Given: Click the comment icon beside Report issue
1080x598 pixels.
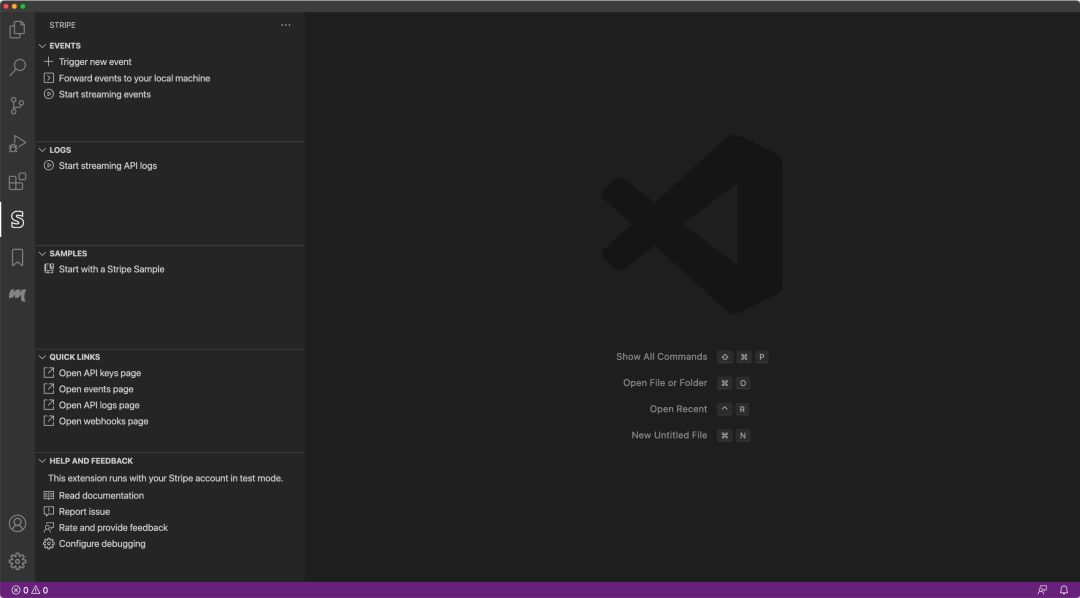Looking at the screenshot, I should (x=48, y=511).
